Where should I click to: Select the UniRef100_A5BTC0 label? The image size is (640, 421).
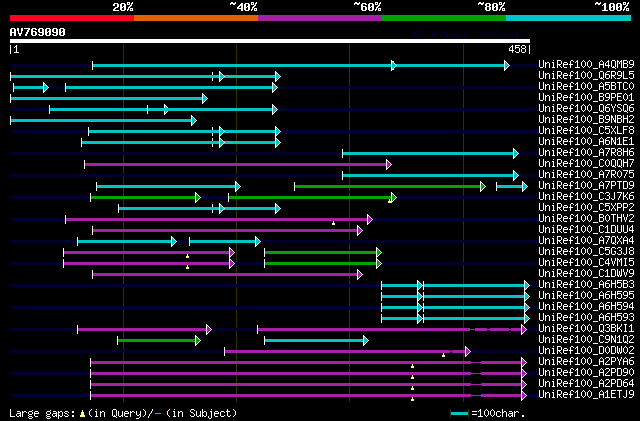point(586,87)
